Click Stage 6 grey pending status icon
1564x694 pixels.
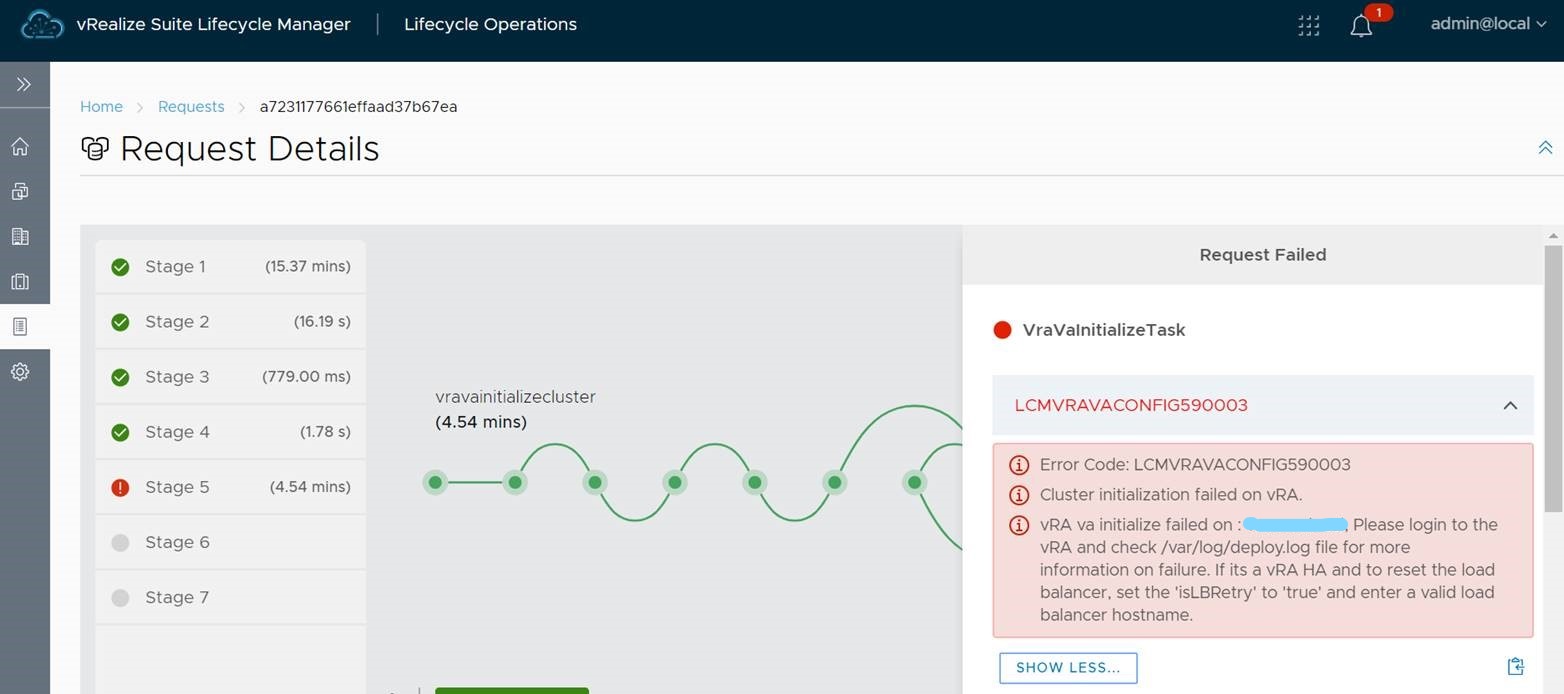tap(120, 542)
